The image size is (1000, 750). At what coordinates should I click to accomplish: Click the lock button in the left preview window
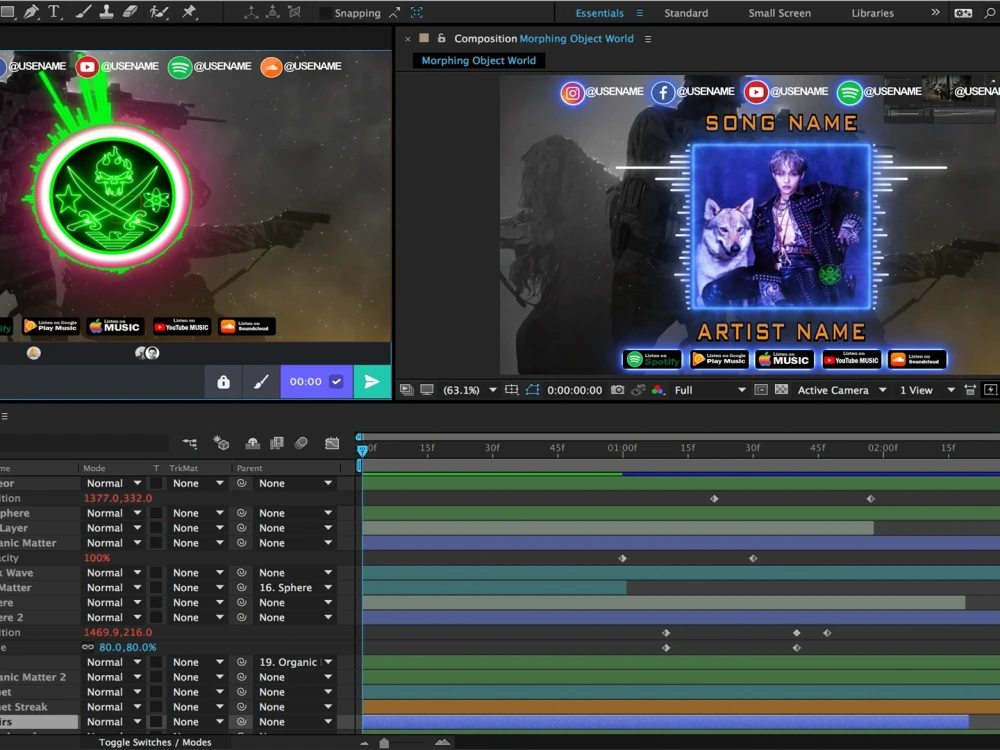coord(223,382)
